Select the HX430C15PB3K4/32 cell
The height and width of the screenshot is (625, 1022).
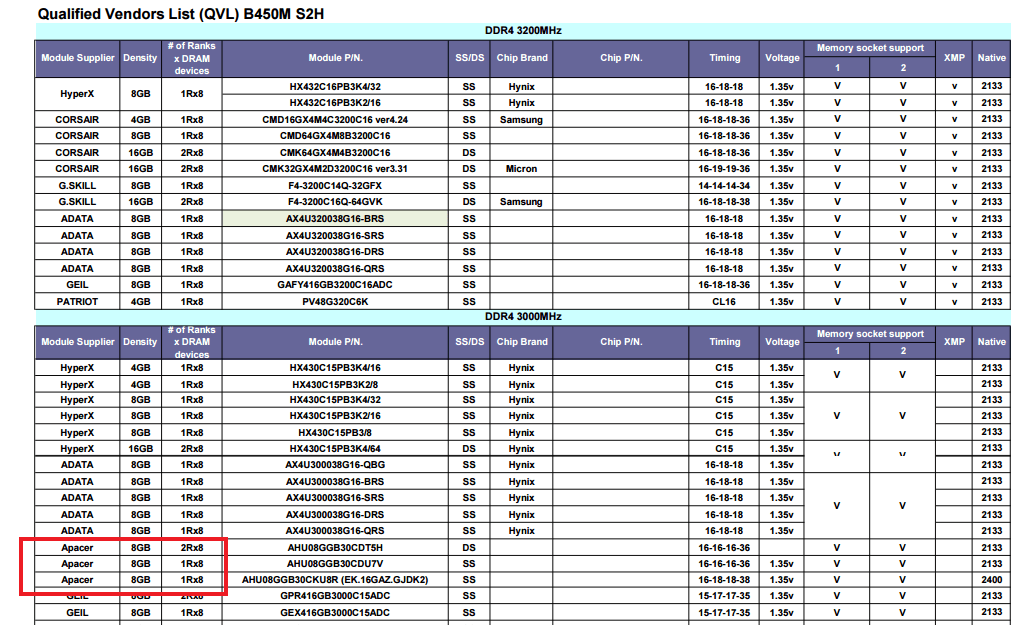(335, 400)
